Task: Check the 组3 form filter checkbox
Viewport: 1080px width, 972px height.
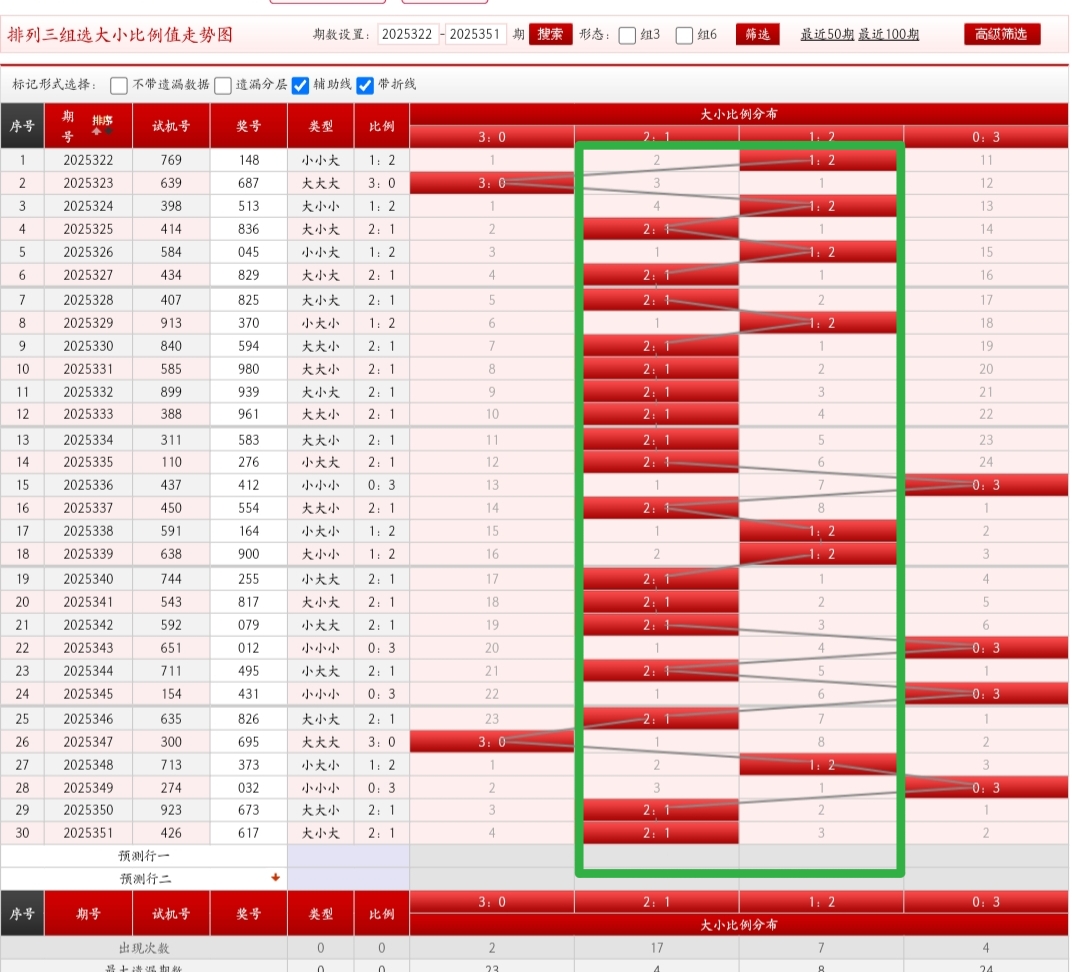Action: tap(628, 35)
